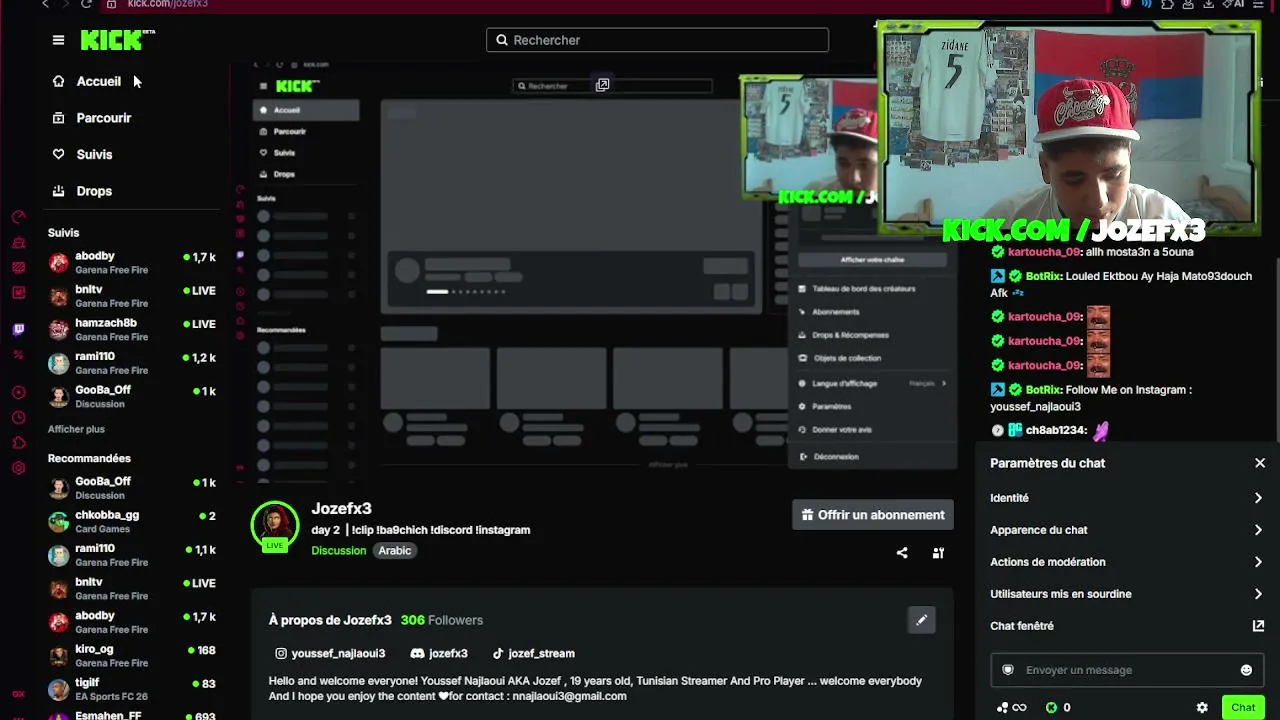Click viewer count 83 beside tigiif
The width and height of the screenshot is (1280, 720).
tap(203, 684)
